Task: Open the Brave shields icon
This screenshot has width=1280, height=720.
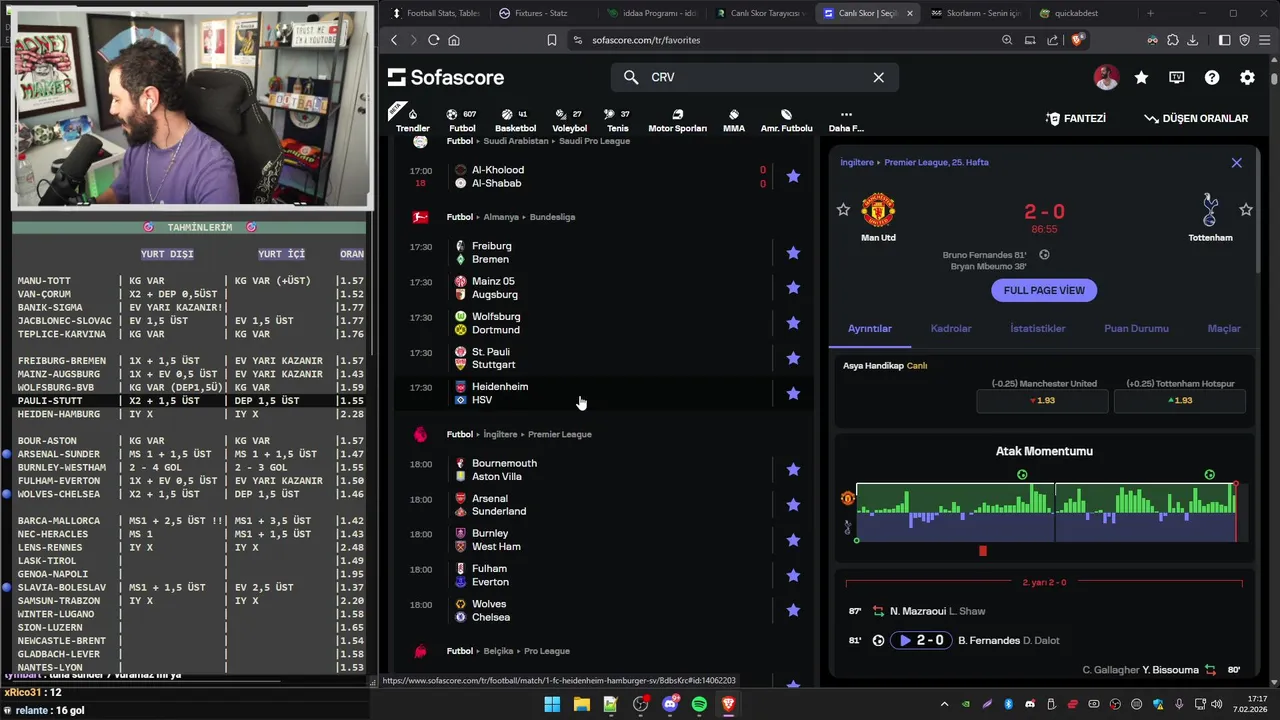Action: point(1077,40)
